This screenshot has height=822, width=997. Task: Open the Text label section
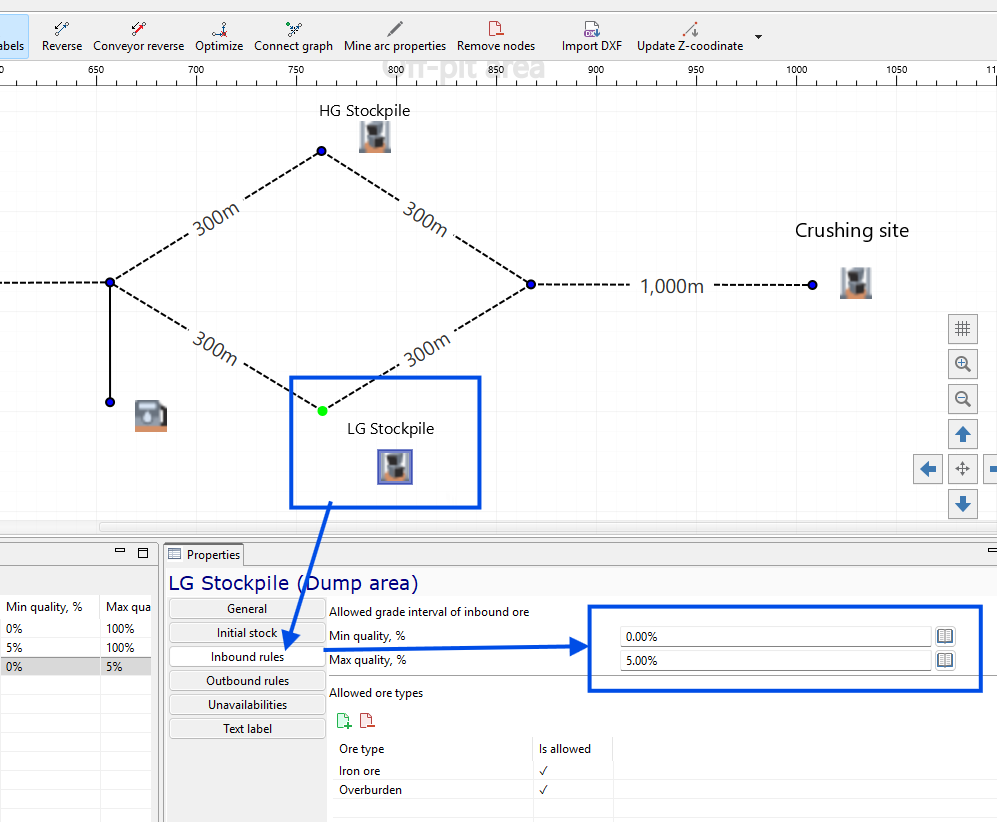(247, 729)
